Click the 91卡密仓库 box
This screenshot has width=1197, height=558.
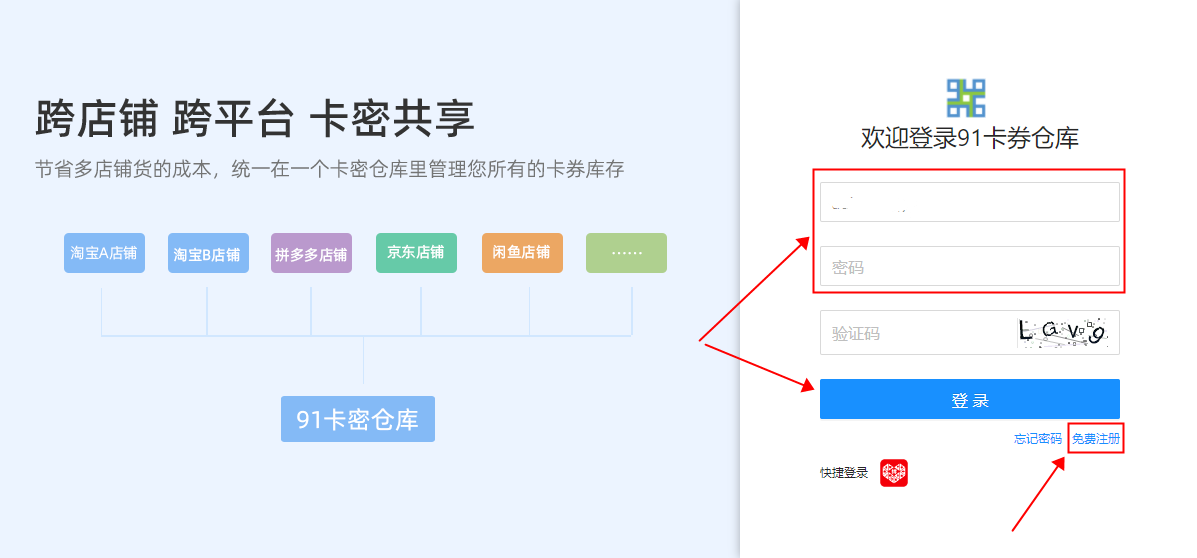[358, 419]
